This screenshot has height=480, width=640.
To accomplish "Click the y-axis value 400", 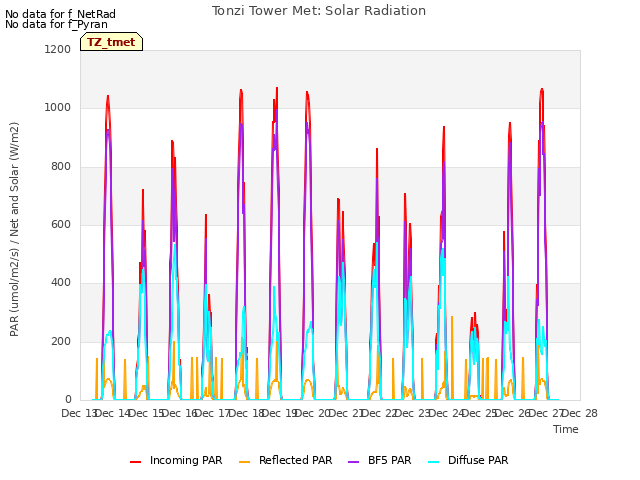I will pyautogui.click(x=61, y=282).
